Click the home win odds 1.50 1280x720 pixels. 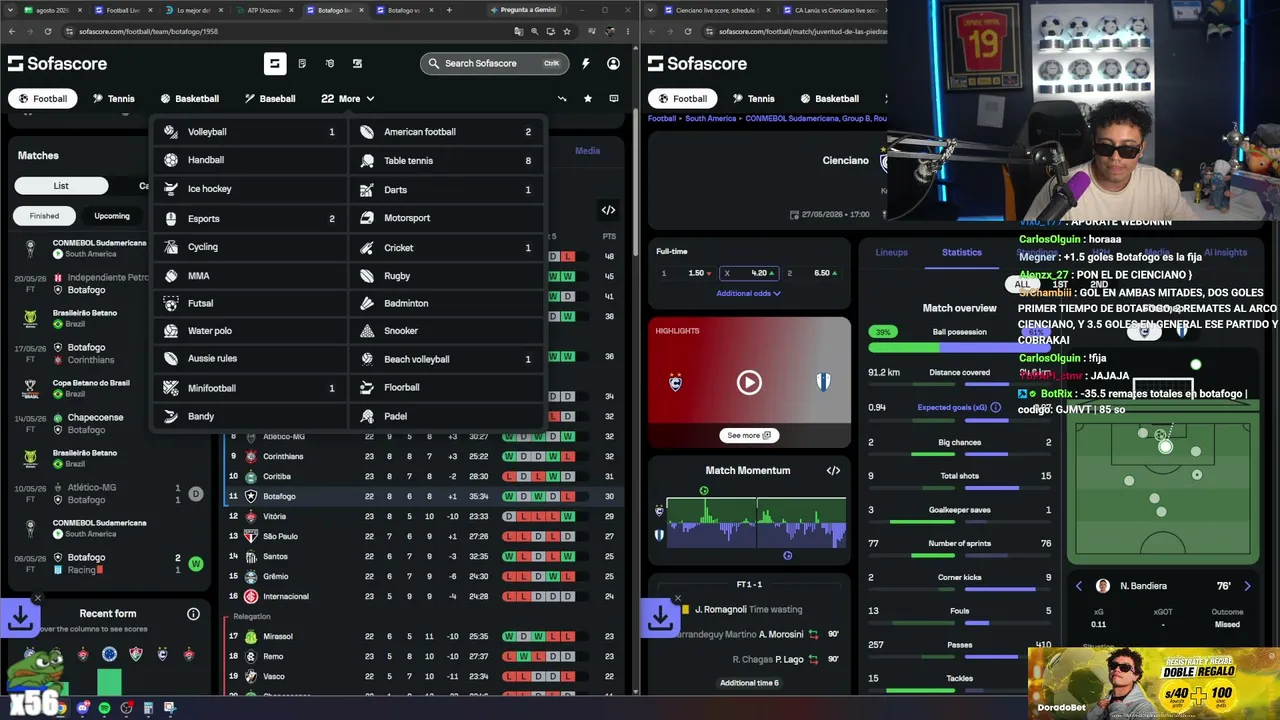686,273
